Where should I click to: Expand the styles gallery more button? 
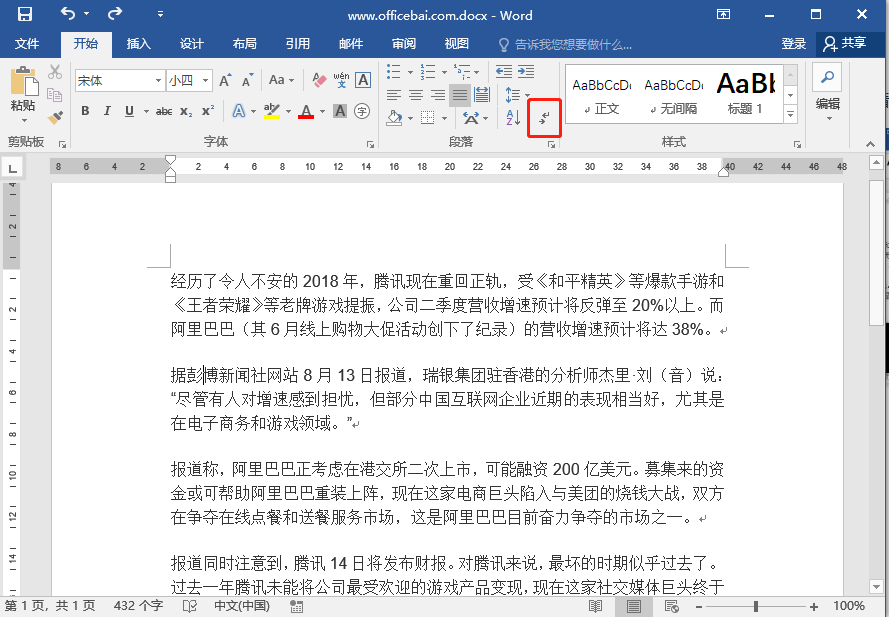[x=790, y=115]
